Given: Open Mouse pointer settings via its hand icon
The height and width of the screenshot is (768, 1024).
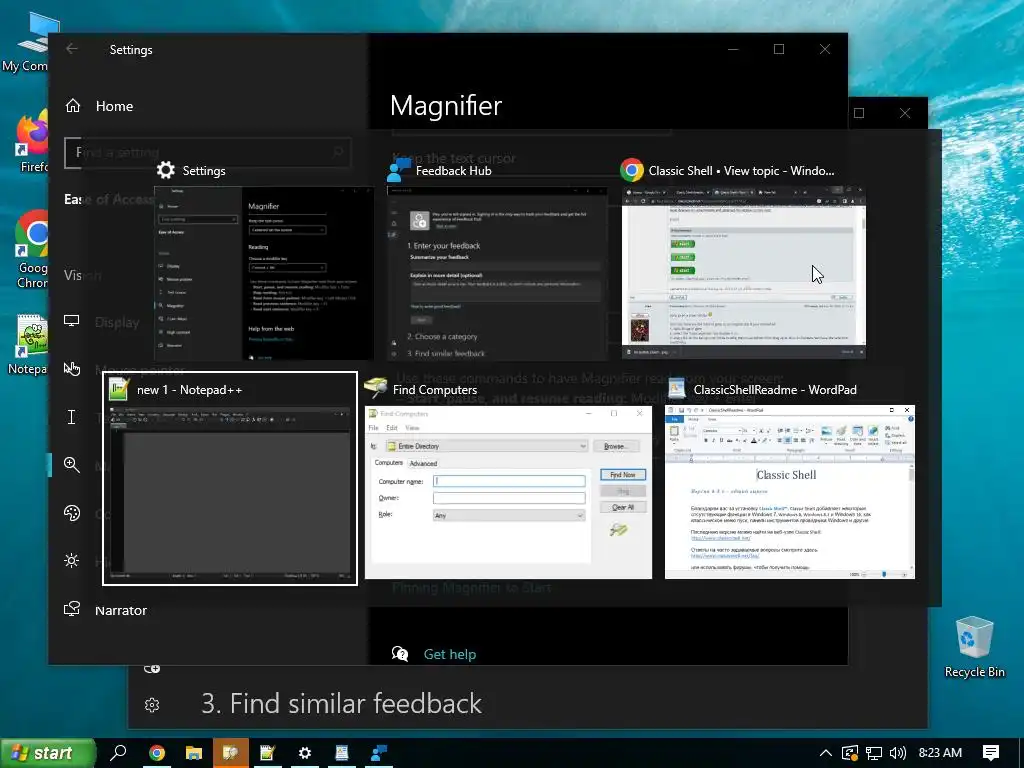Looking at the screenshot, I should 72,369.
